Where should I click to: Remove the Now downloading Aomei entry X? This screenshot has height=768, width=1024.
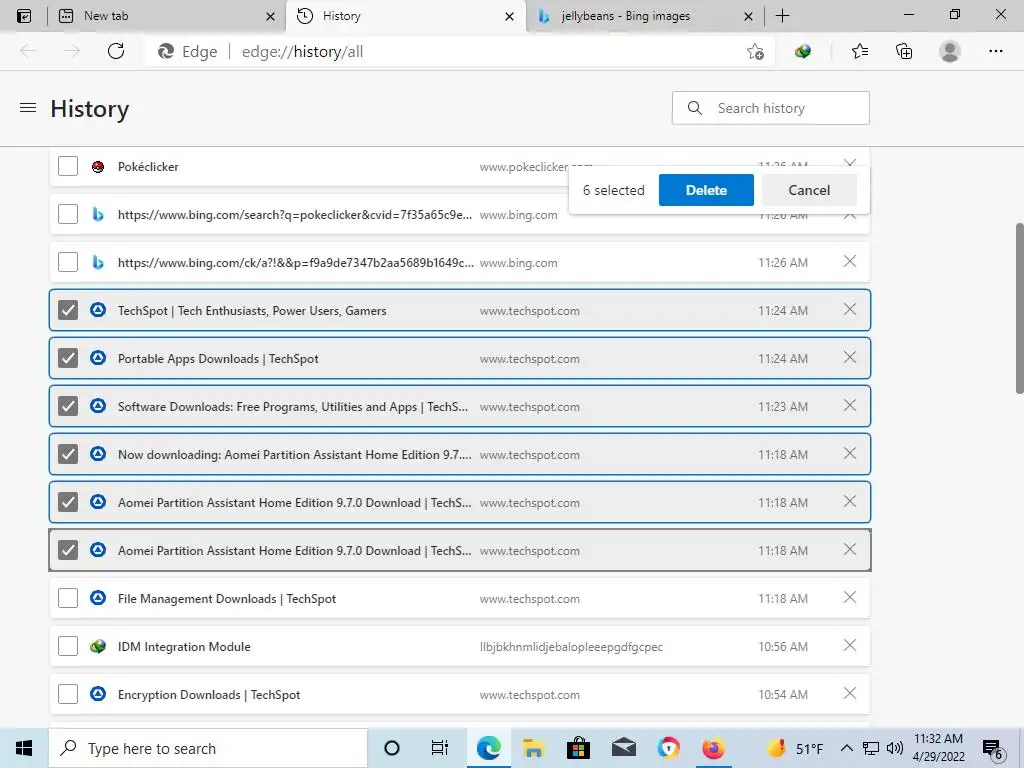pyautogui.click(x=850, y=453)
